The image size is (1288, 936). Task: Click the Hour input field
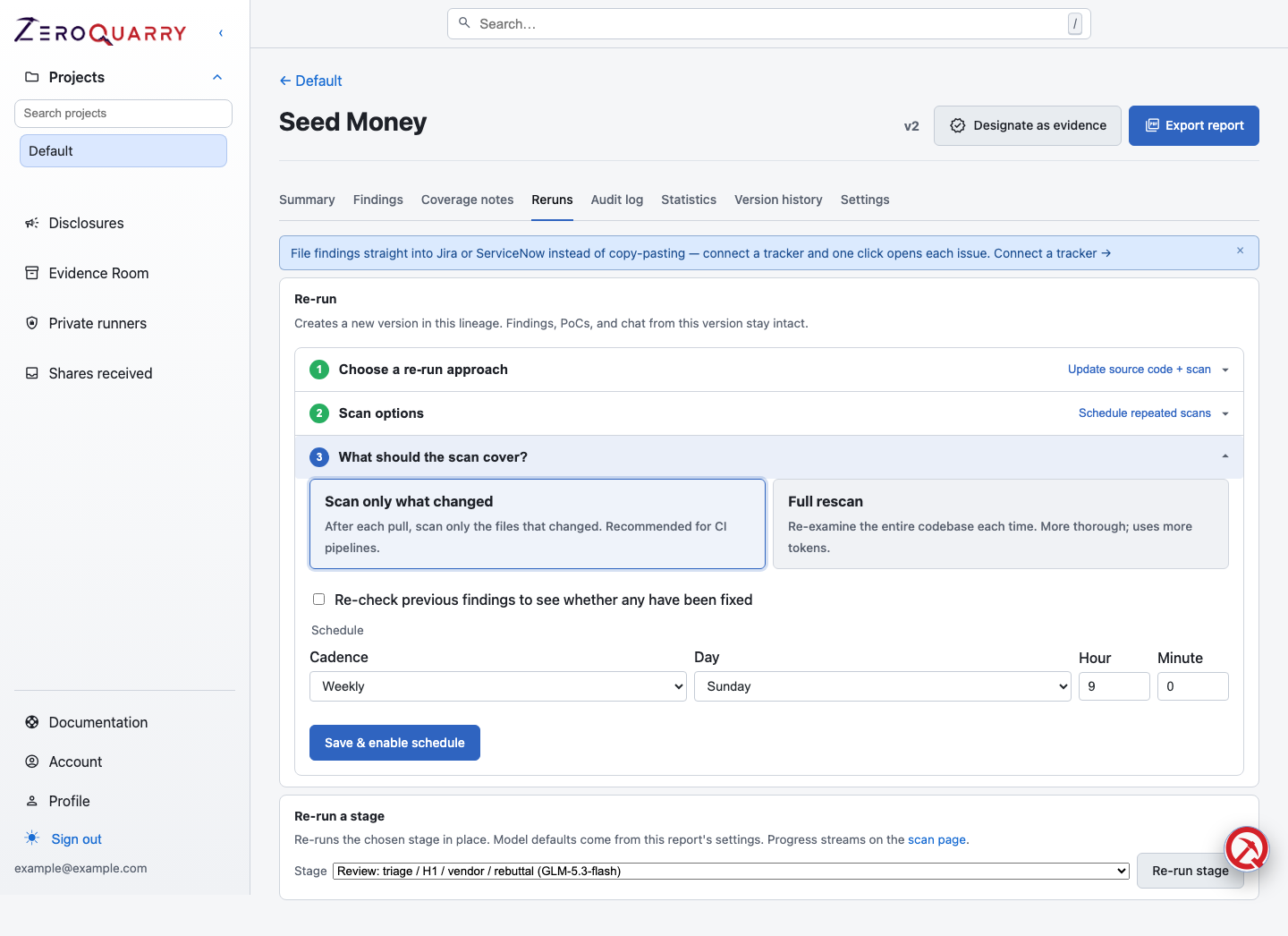click(1114, 686)
